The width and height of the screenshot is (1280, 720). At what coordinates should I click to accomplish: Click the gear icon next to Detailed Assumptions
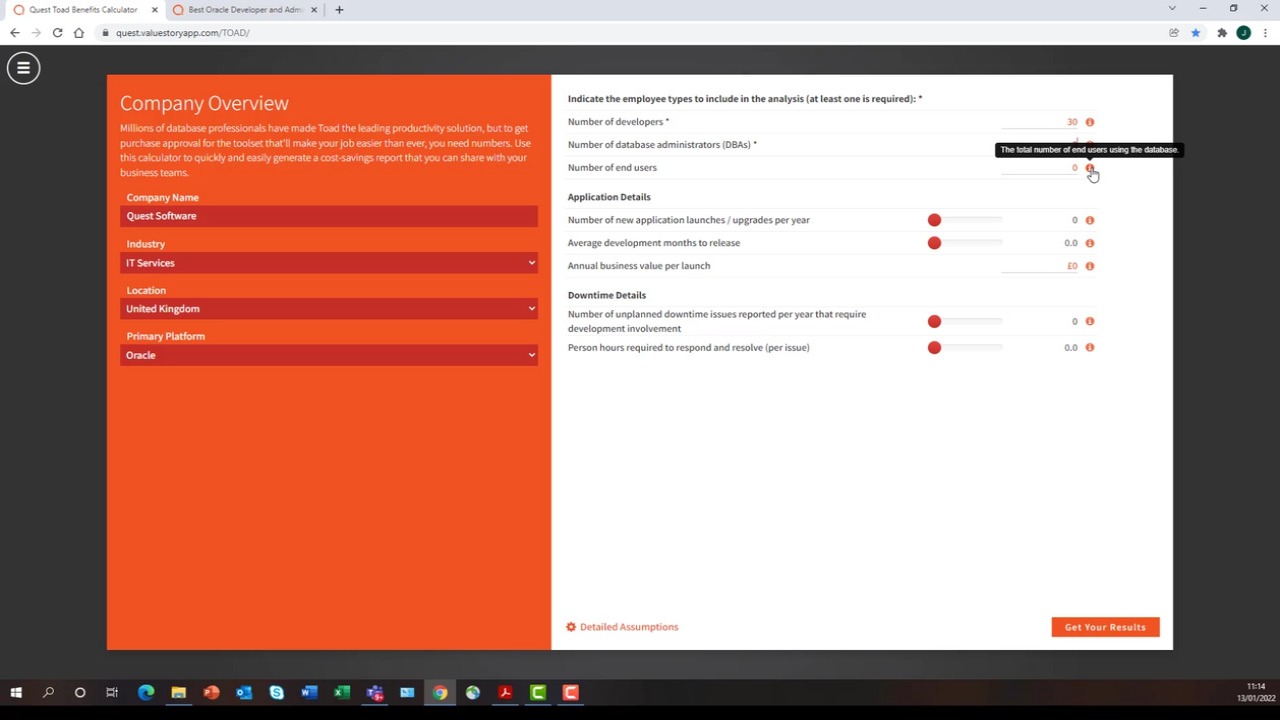(570, 626)
